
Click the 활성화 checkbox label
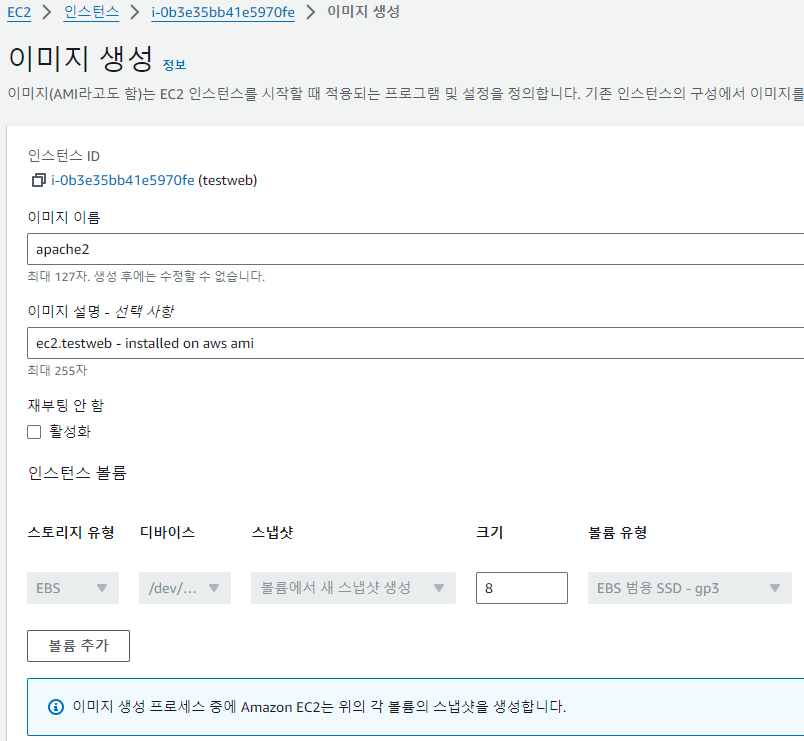pos(70,432)
